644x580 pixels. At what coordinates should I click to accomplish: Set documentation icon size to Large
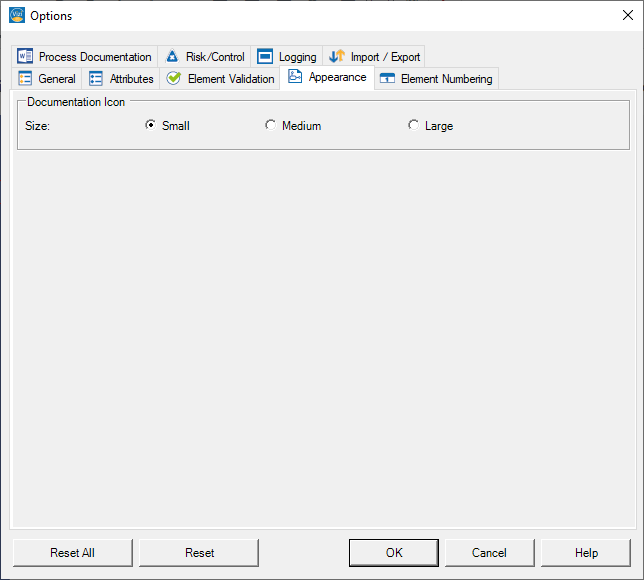click(x=413, y=126)
